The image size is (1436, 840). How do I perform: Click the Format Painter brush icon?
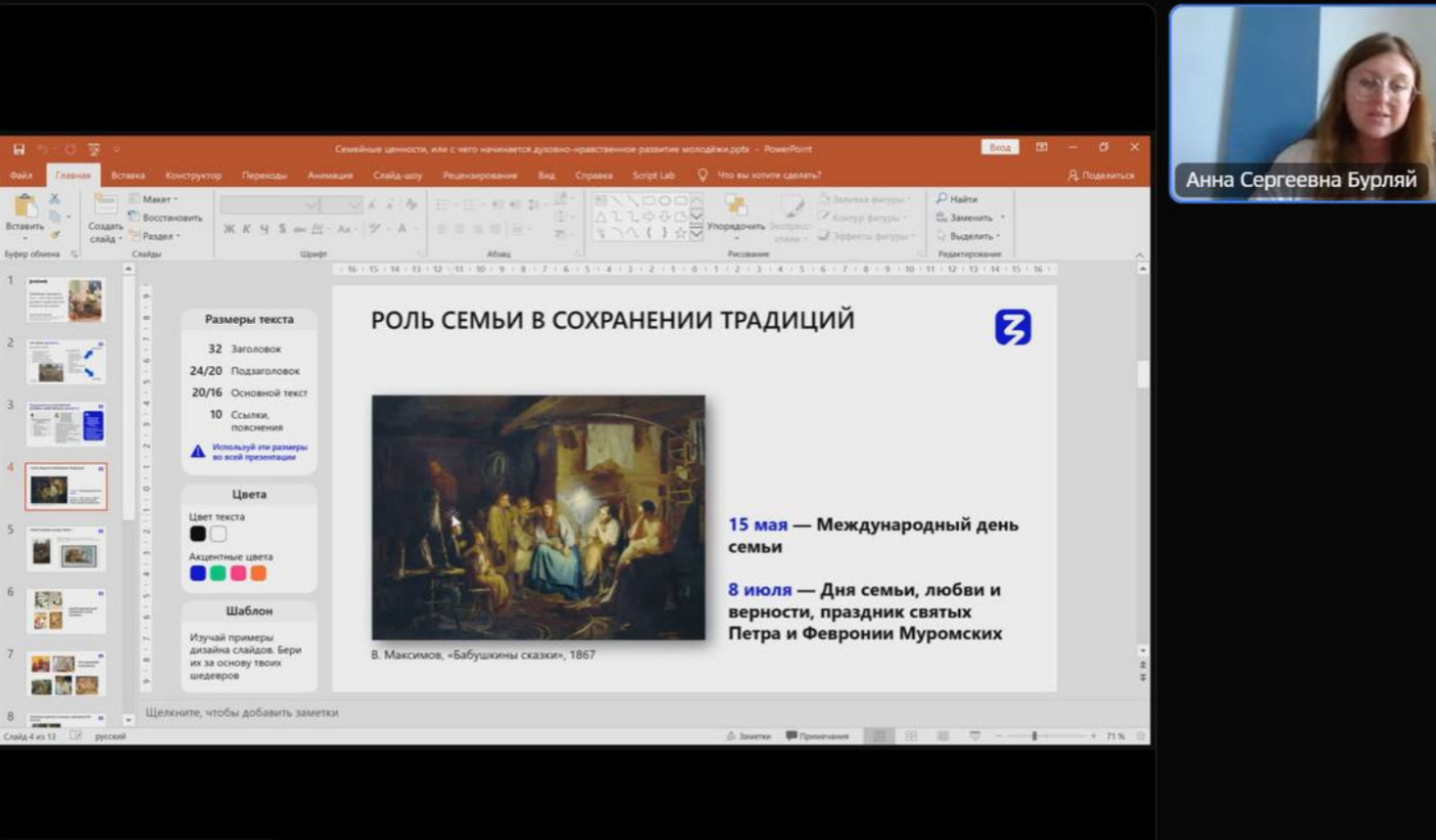tap(55, 235)
